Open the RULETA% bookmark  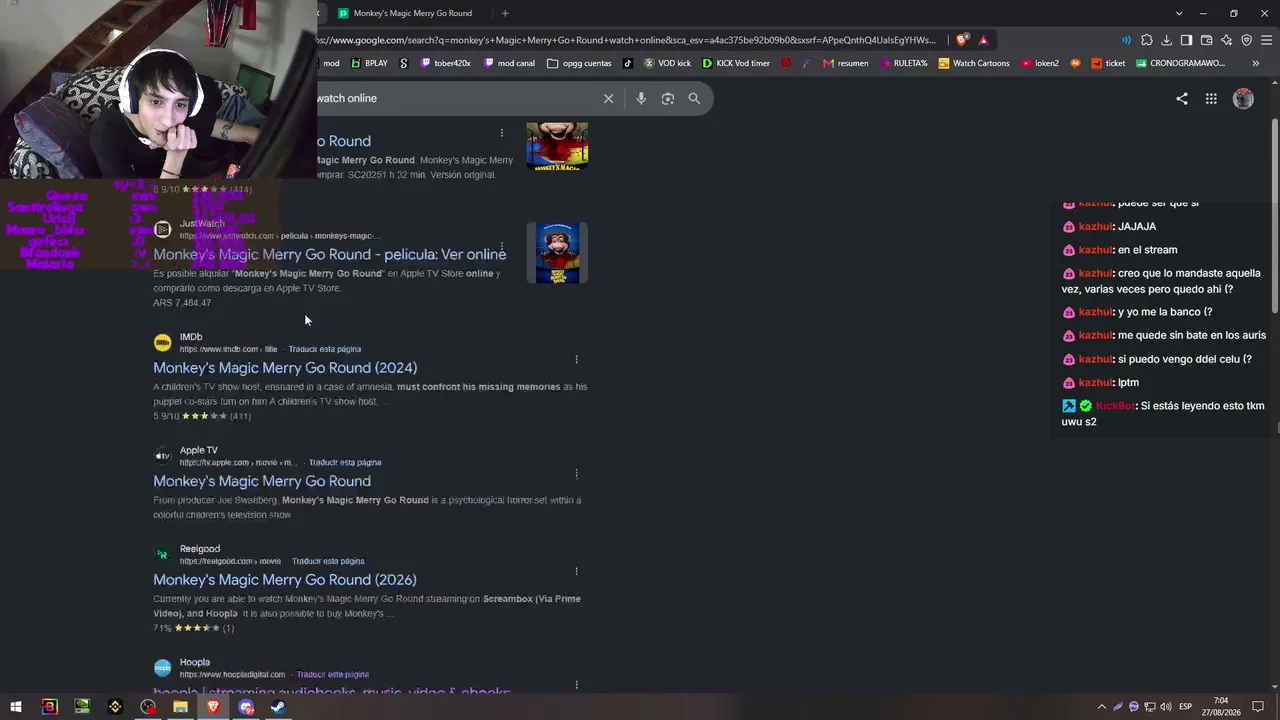(x=903, y=63)
